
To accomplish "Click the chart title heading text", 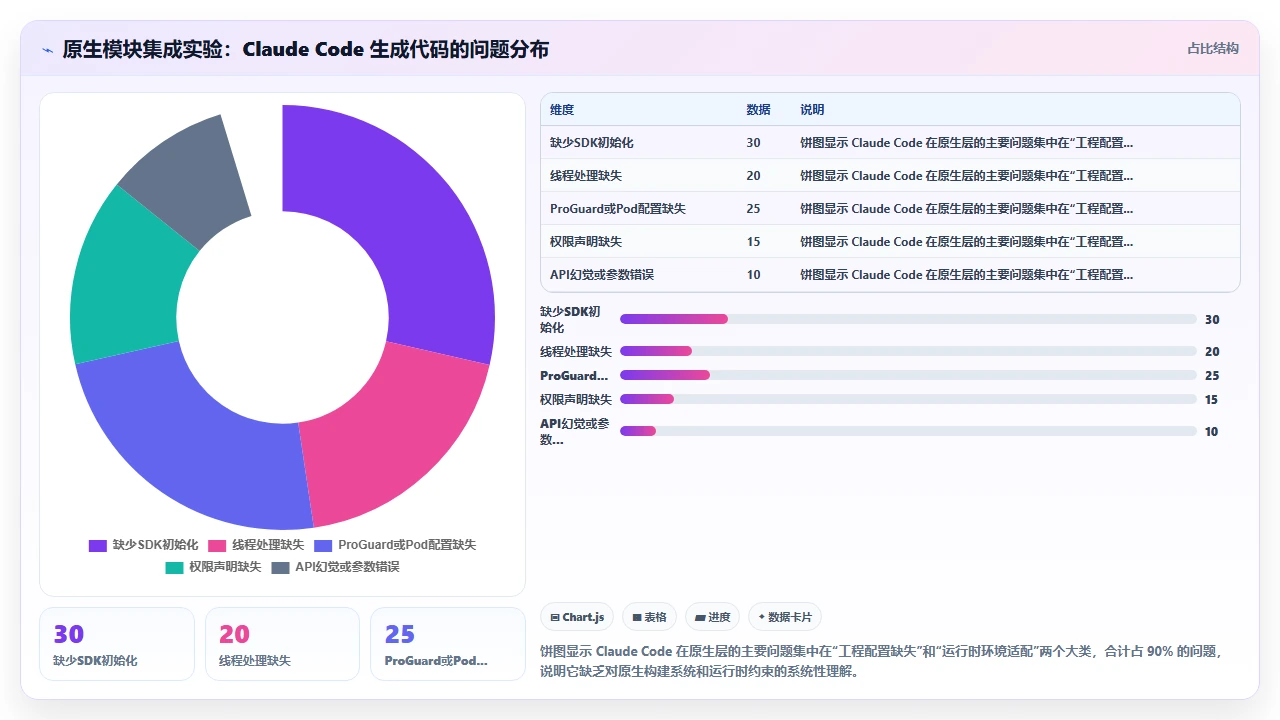I will click(305, 49).
